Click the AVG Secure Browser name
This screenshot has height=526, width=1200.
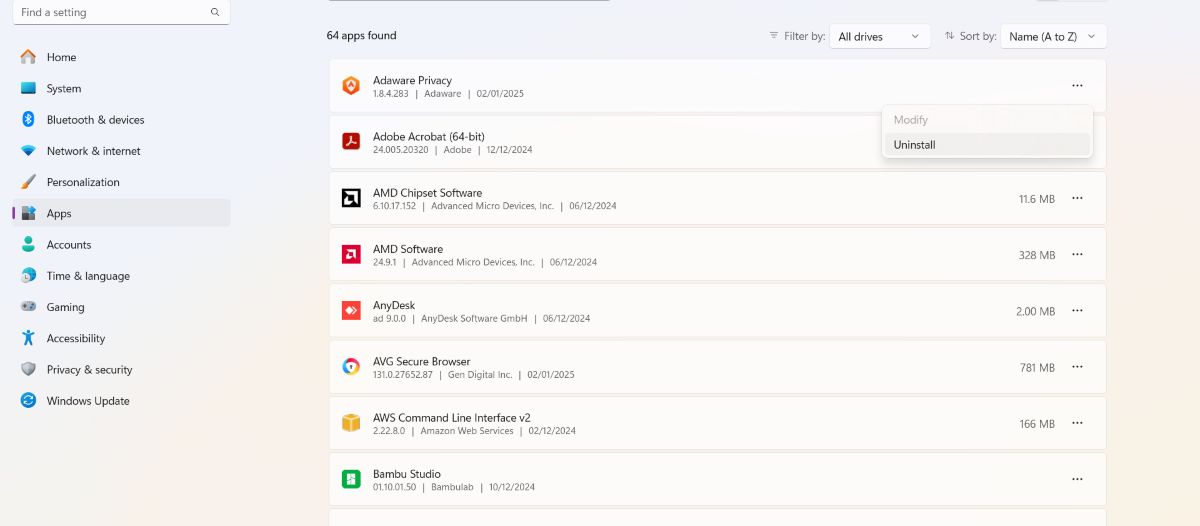[421, 361]
